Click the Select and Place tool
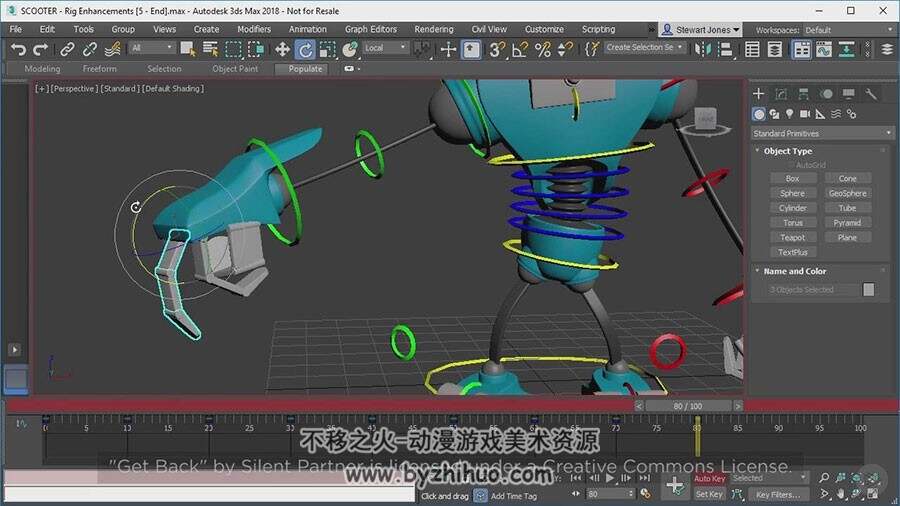Image resolution: width=900 pixels, height=506 pixels. click(x=350, y=50)
